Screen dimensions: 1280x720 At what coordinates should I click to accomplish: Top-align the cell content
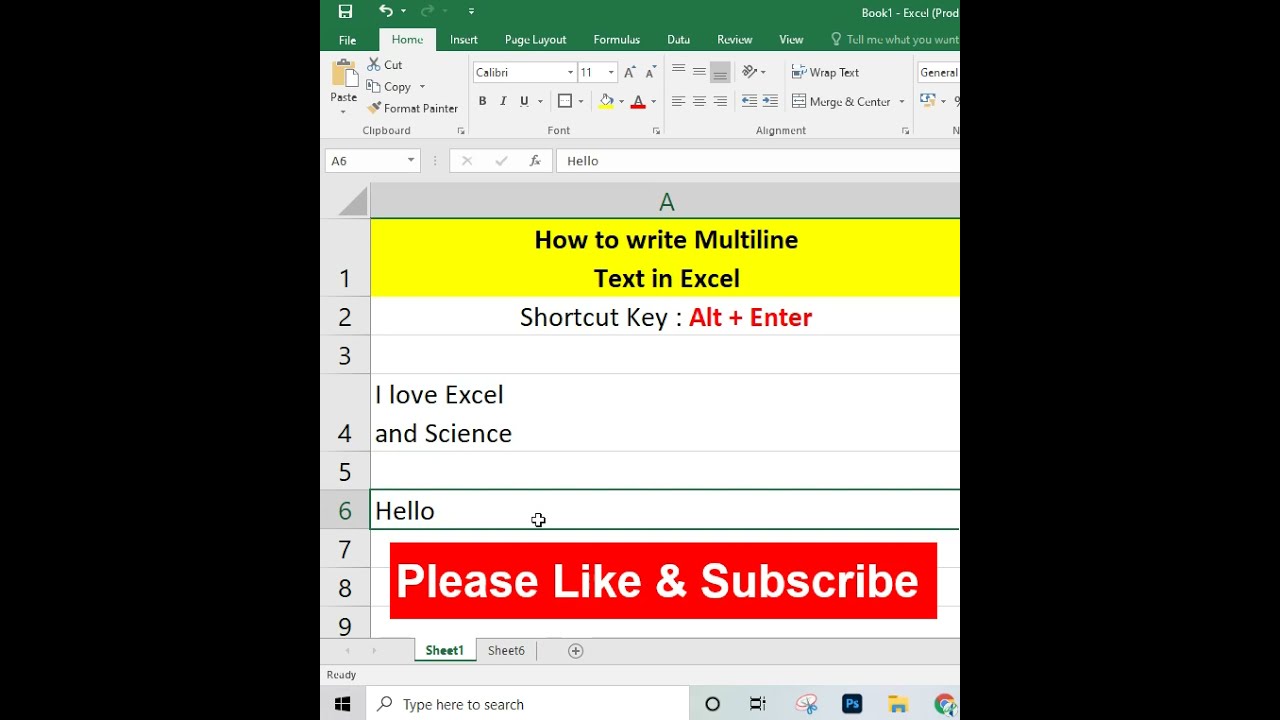(678, 71)
